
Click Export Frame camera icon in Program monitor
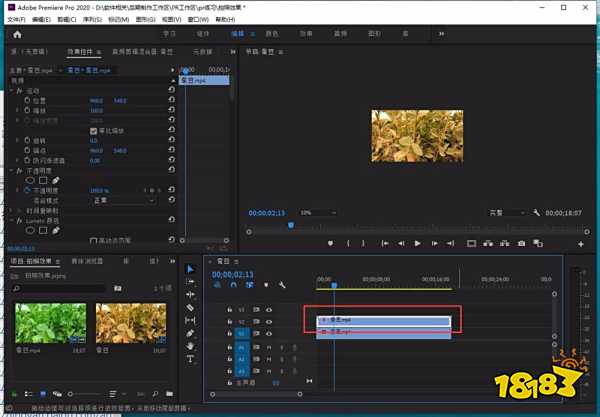click(x=521, y=243)
